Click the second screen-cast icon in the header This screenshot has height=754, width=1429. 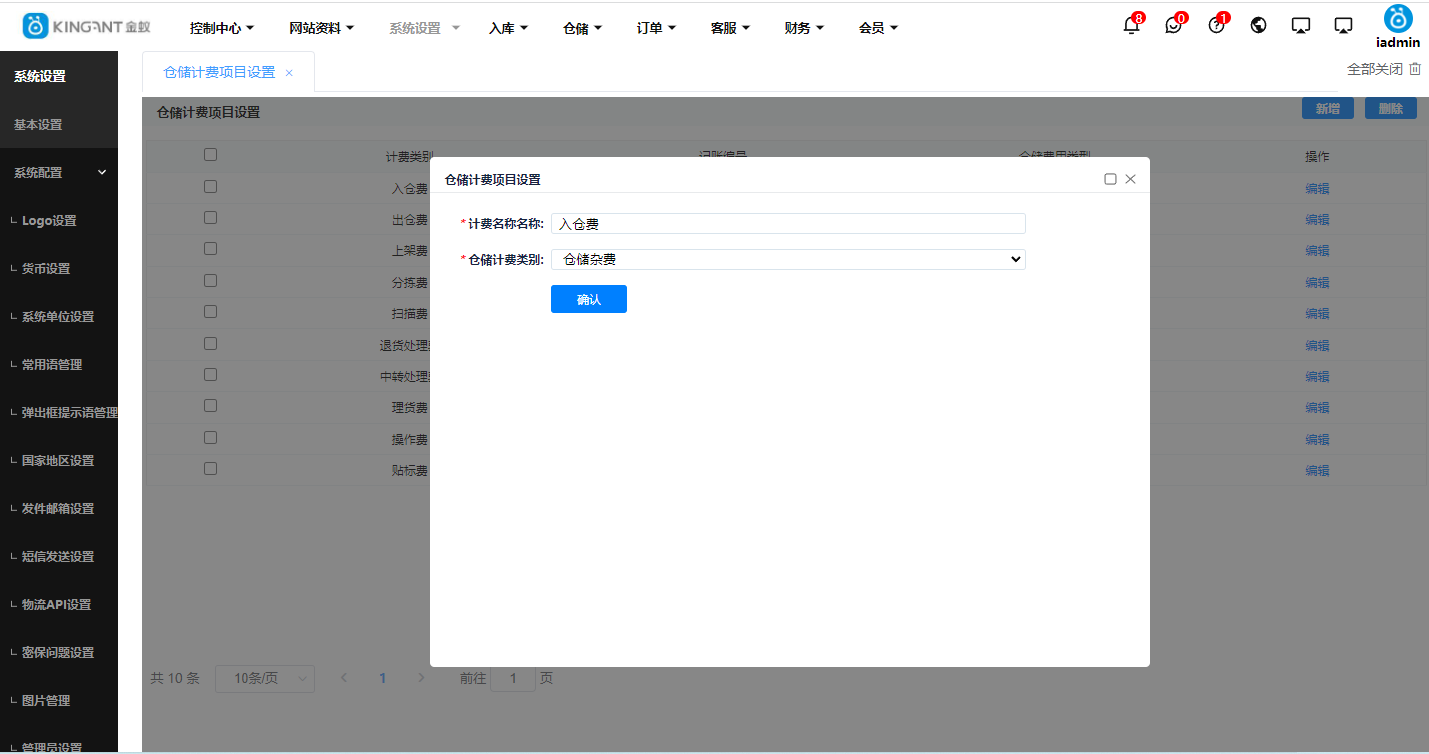coord(1342,25)
